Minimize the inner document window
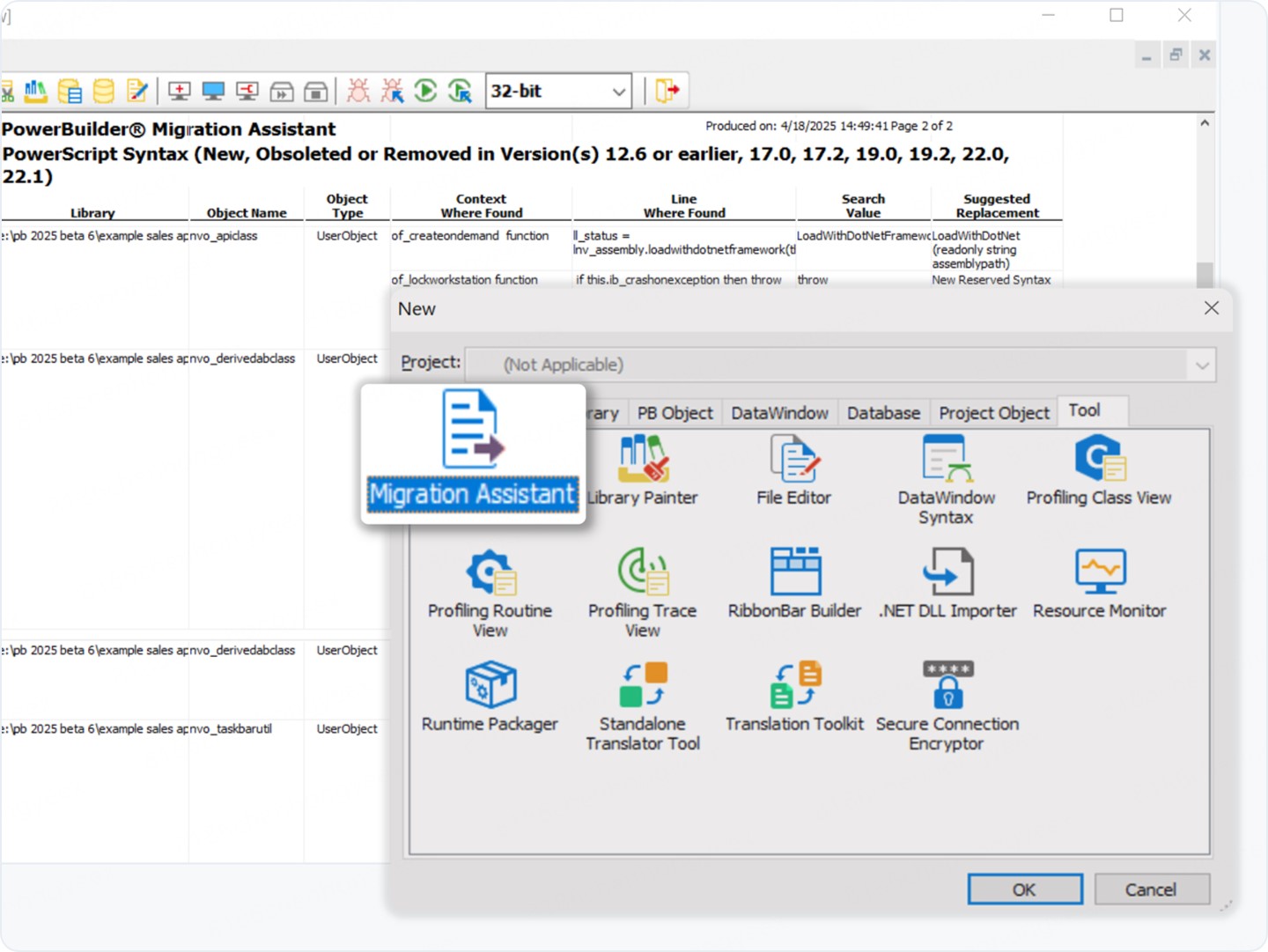The width and height of the screenshot is (1268, 952). click(x=1146, y=55)
